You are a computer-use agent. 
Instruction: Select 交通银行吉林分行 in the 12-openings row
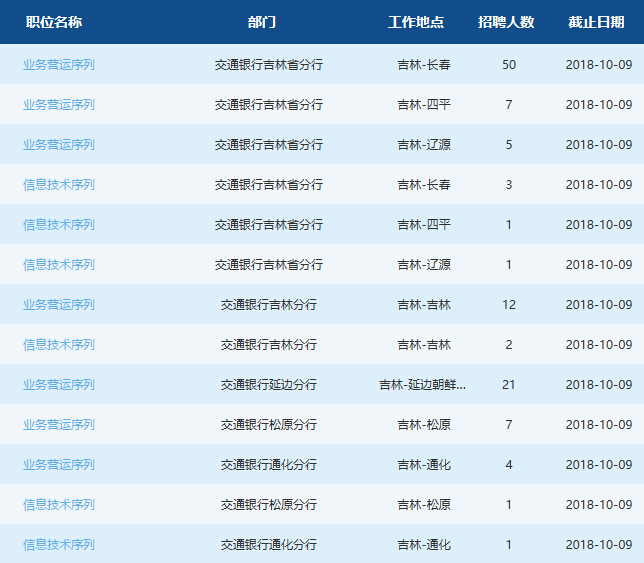[269, 305]
